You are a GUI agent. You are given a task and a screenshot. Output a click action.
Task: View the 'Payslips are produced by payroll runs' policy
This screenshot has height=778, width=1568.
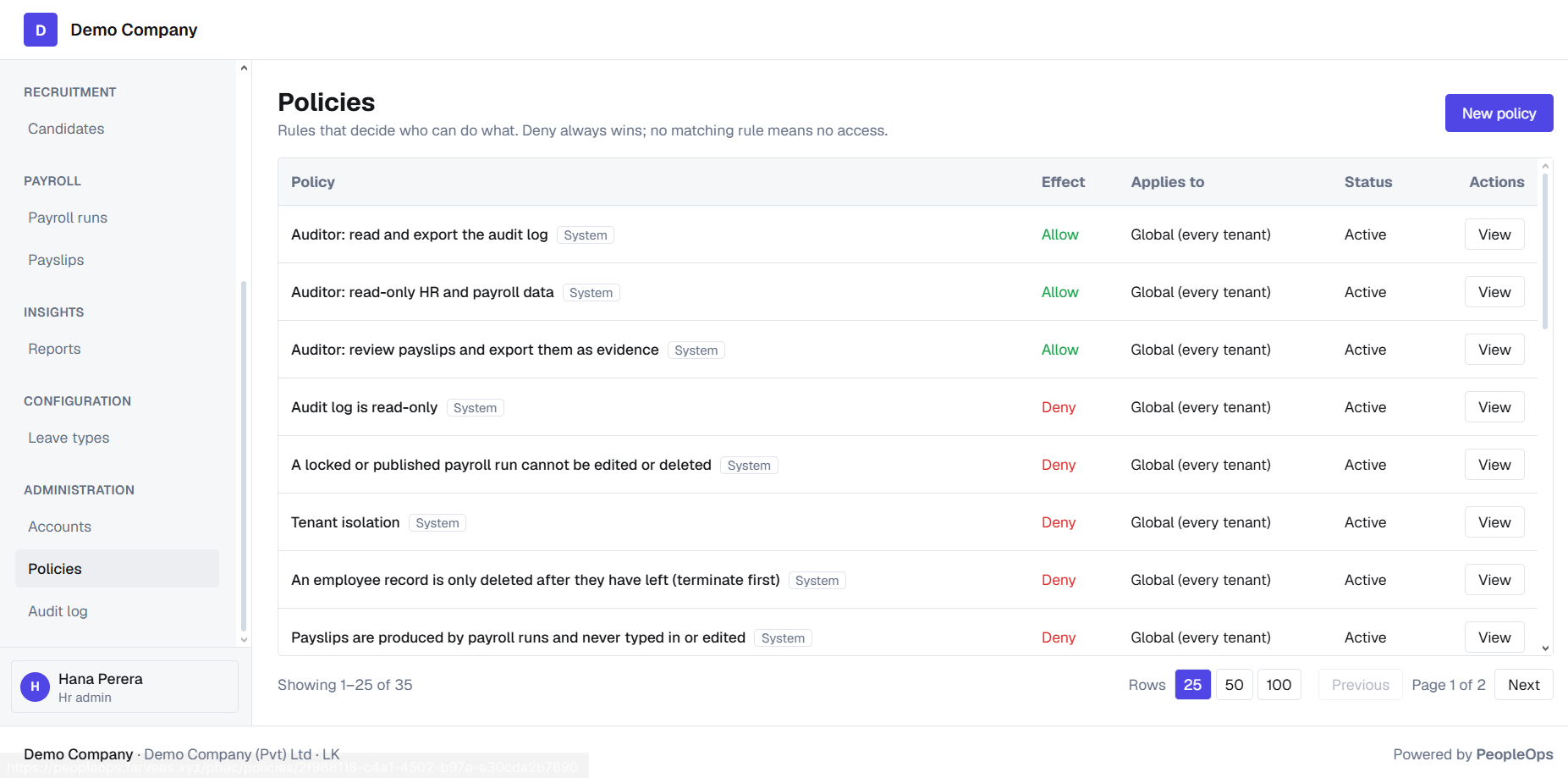(x=1494, y=637)
